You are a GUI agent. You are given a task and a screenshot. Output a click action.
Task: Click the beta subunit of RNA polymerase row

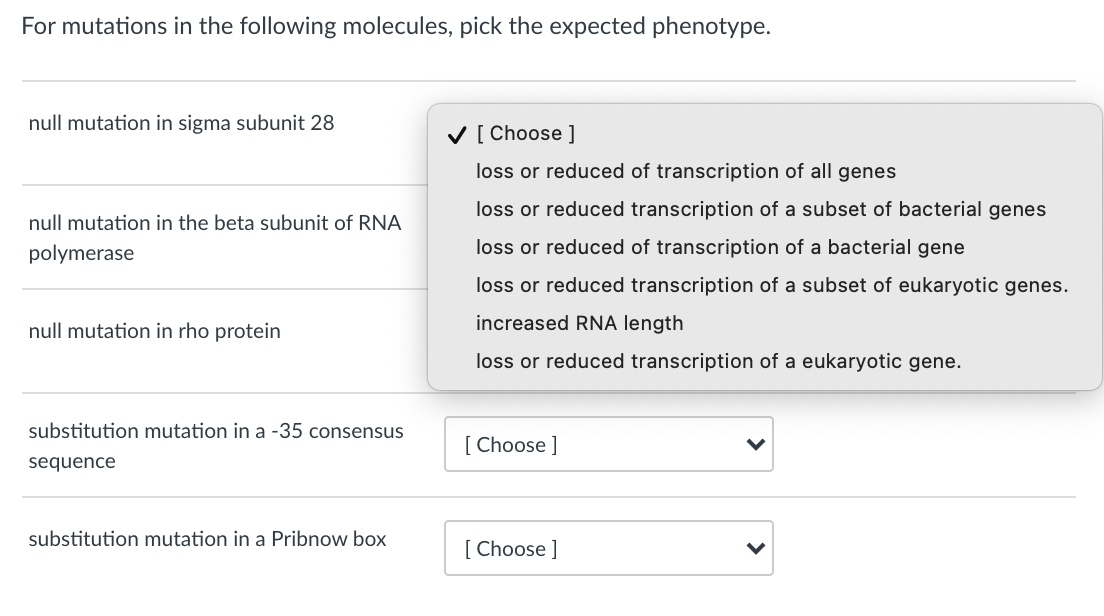pyautogui.click(x=215, y=238)
